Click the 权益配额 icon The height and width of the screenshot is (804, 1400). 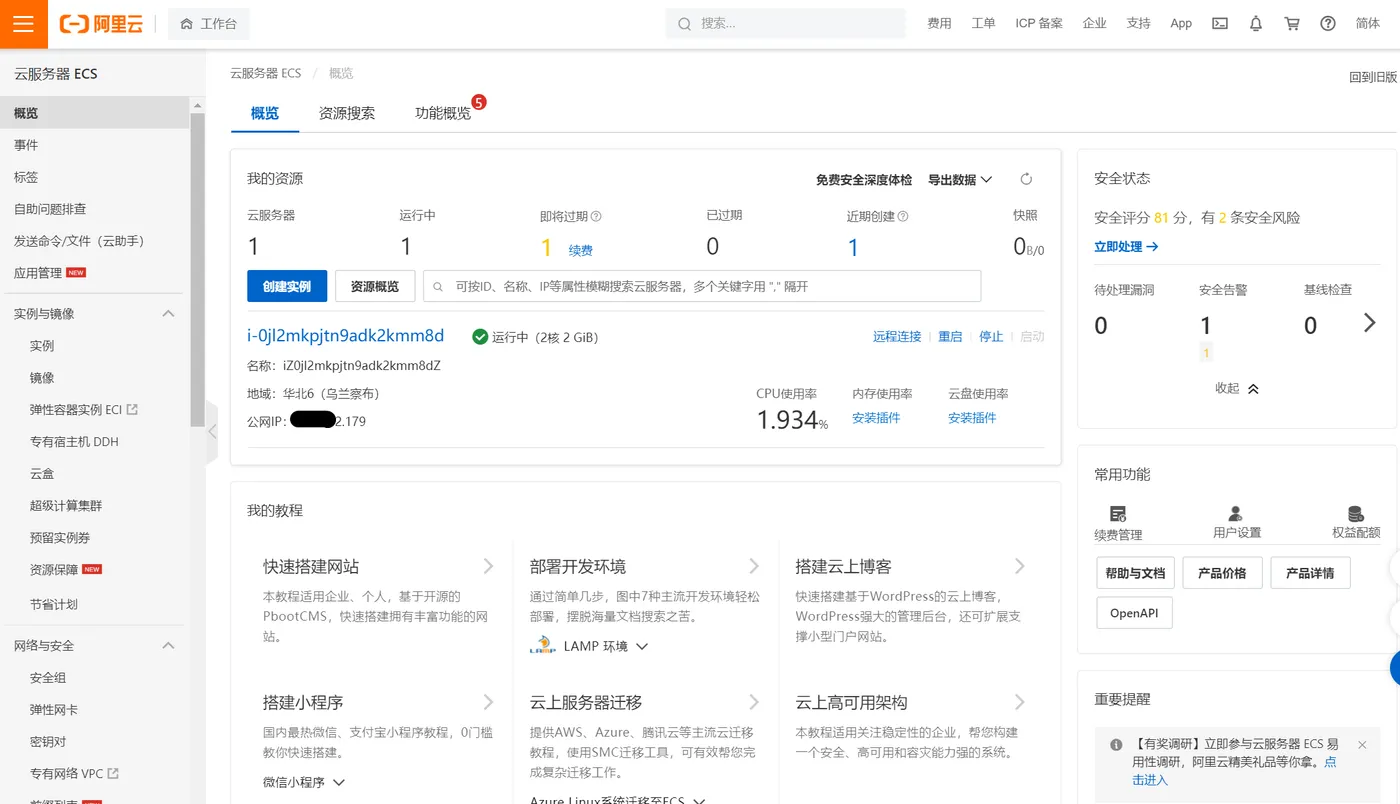1356,514
